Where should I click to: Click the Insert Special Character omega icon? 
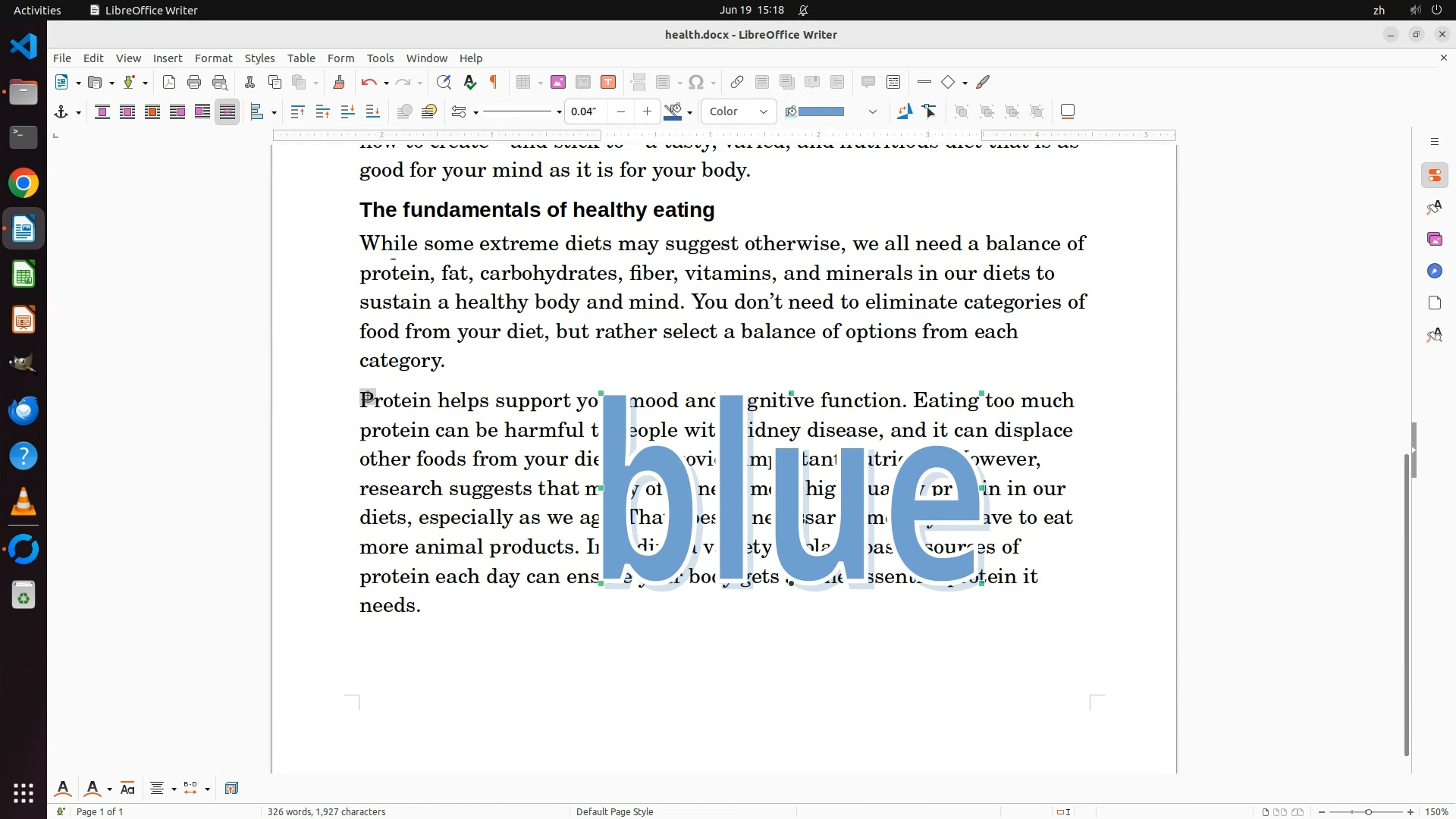696,82
